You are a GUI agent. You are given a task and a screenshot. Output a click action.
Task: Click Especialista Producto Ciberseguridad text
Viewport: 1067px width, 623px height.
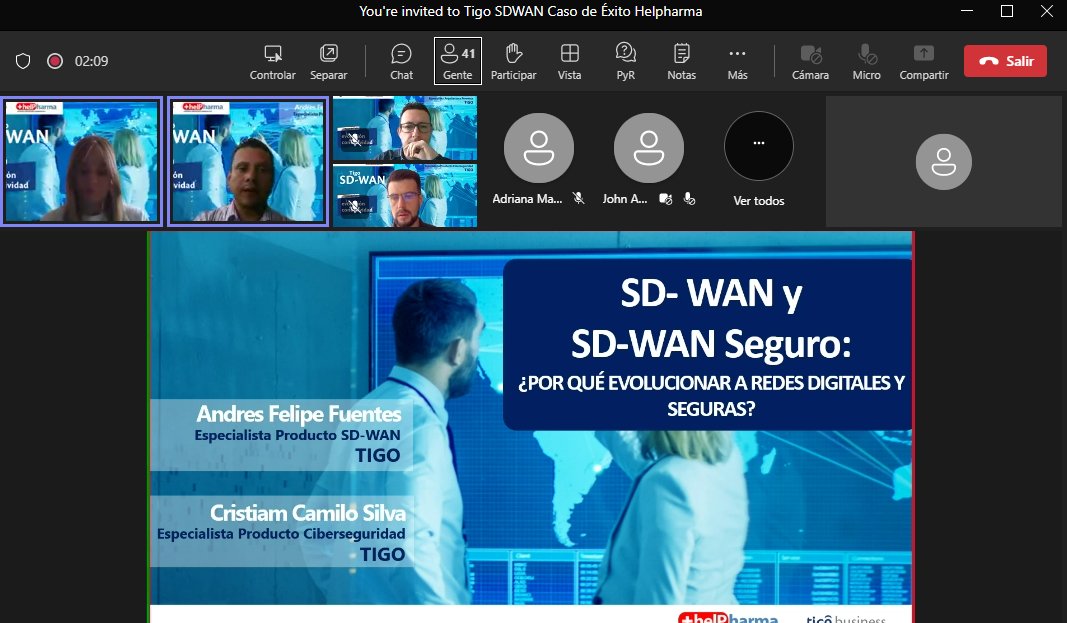pyautogui.click(x=281, y=534)
